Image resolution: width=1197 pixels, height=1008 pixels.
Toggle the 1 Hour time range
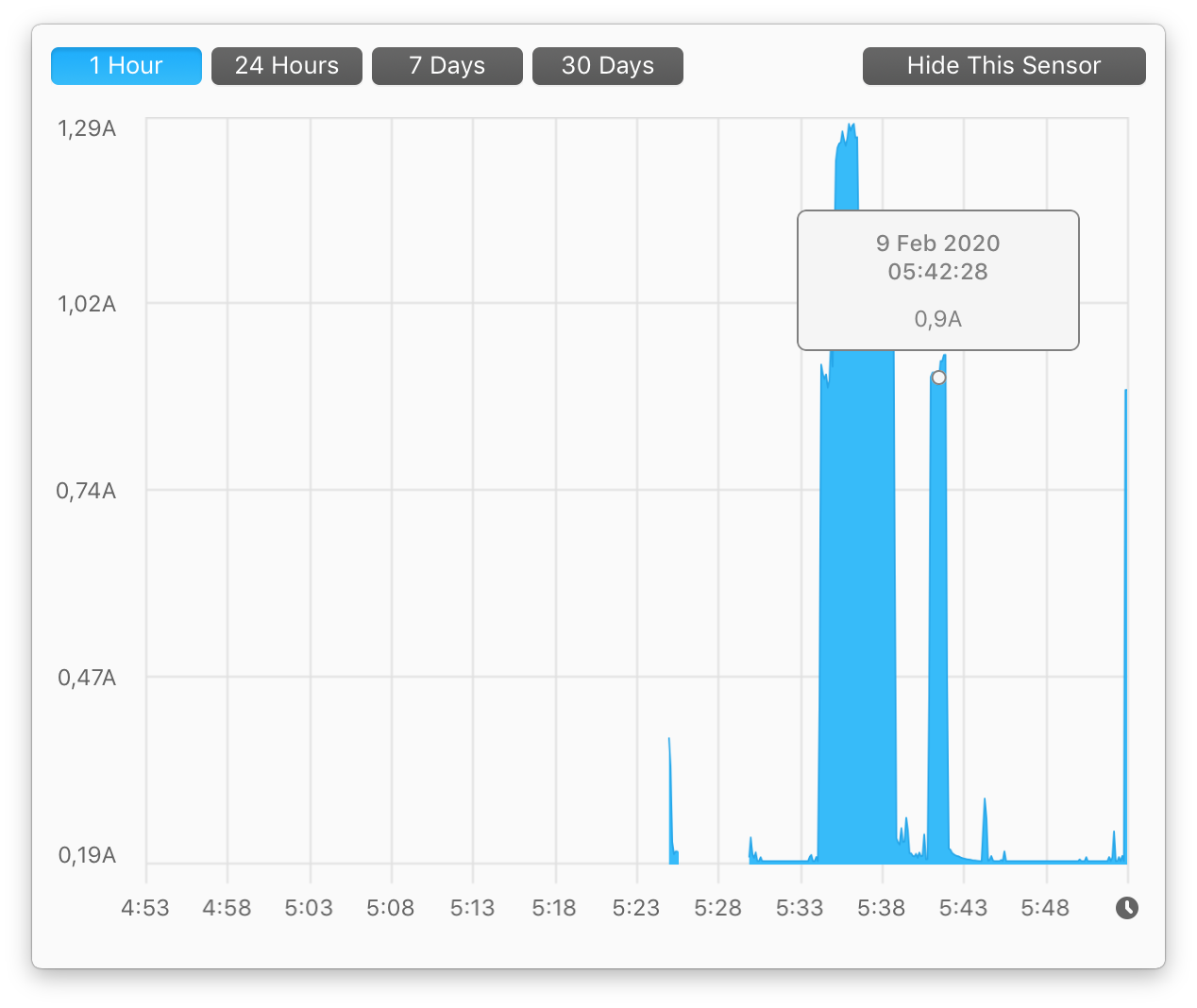click(126, 65)
